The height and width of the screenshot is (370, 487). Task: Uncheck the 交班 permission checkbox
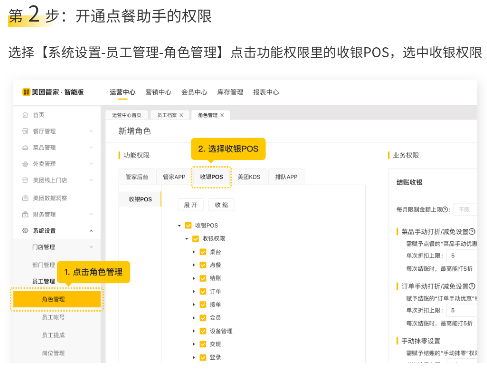[203, 344]
